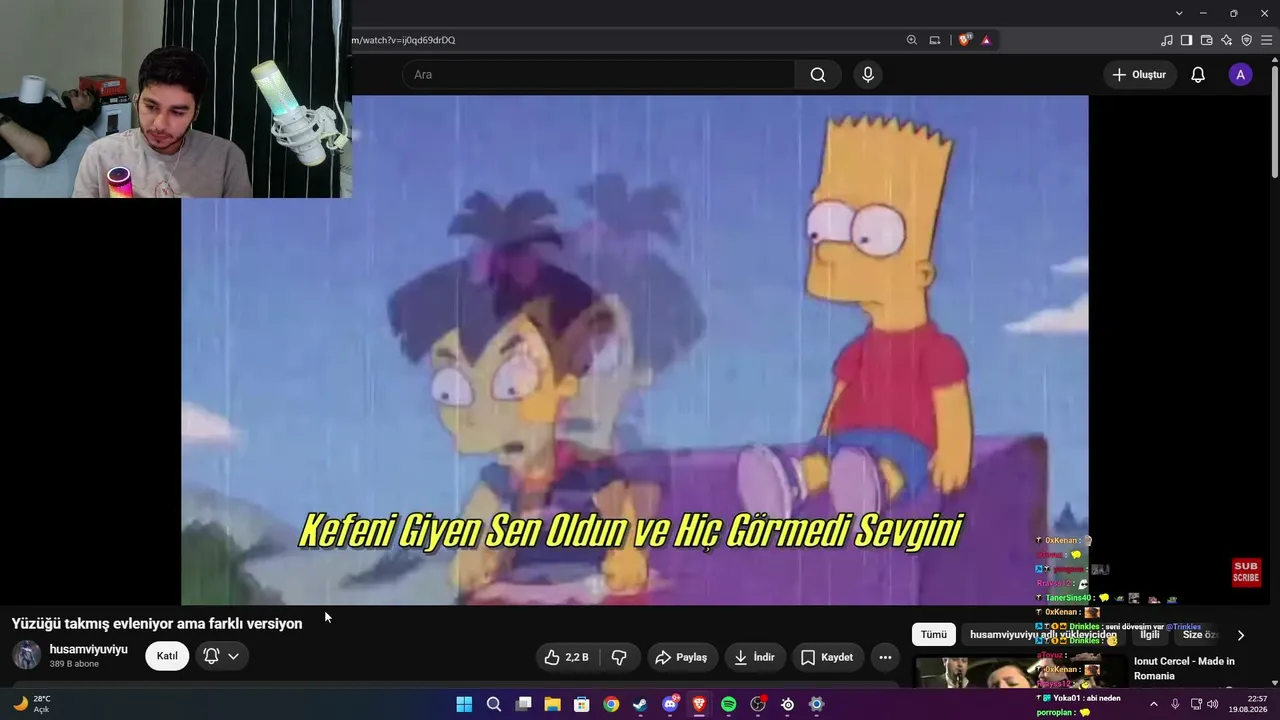Start voice search with the microphone icon
The height and width of the screenshot is (720, 1280).
[x=868, y=75]
